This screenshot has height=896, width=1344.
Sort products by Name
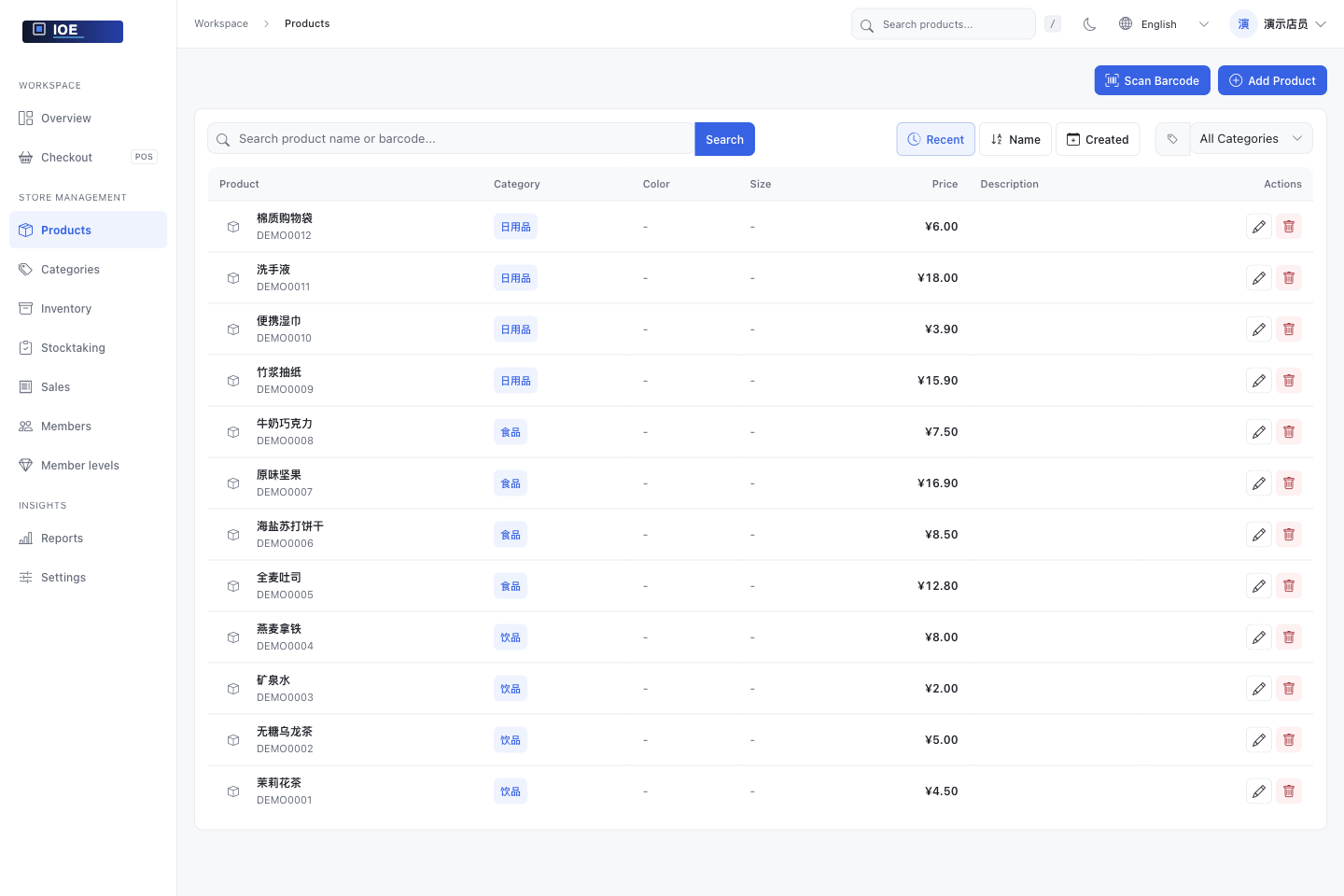[x=1015, y=139]
